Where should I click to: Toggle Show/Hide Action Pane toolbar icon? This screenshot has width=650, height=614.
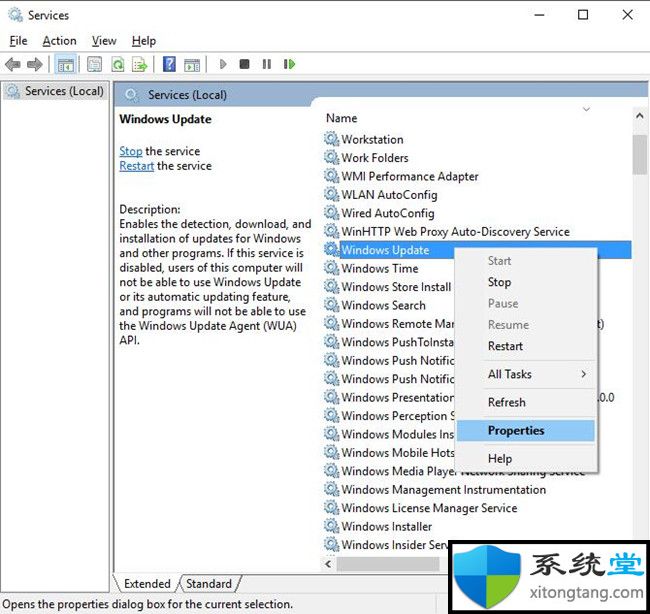pos(192,65)
